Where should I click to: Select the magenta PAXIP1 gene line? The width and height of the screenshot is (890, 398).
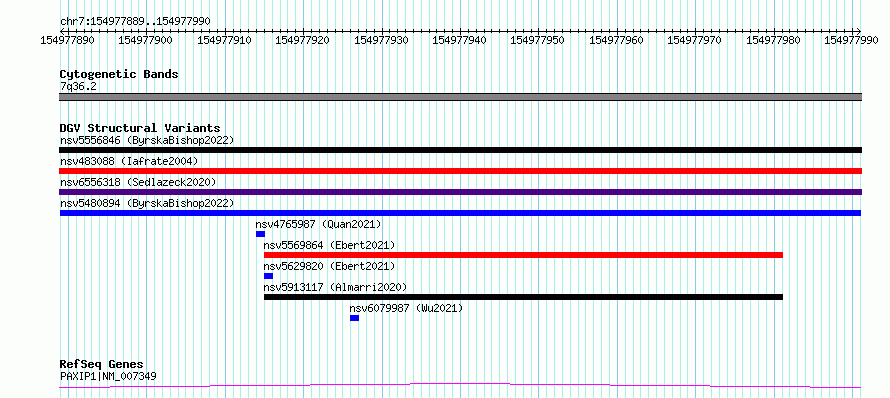460,386
